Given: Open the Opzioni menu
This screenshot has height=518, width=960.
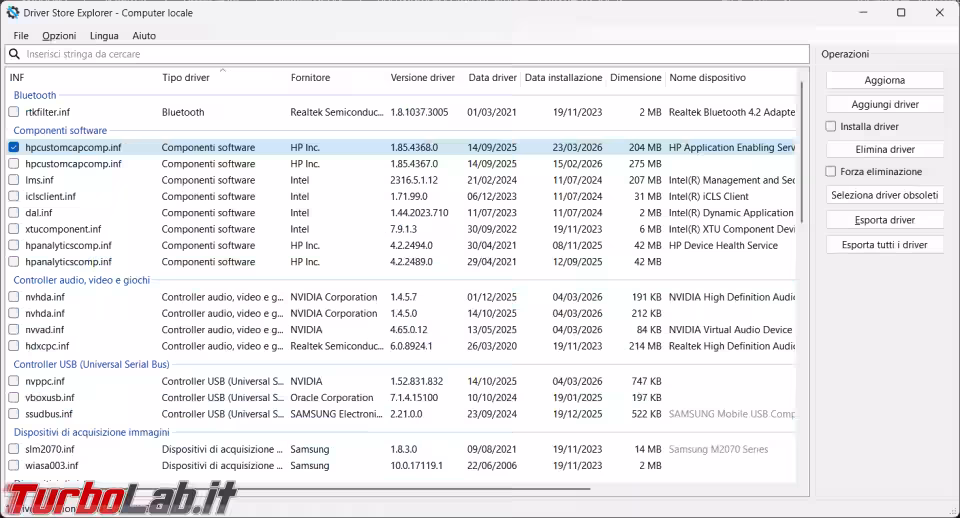Looking at the screenshot, I should 59,36.
